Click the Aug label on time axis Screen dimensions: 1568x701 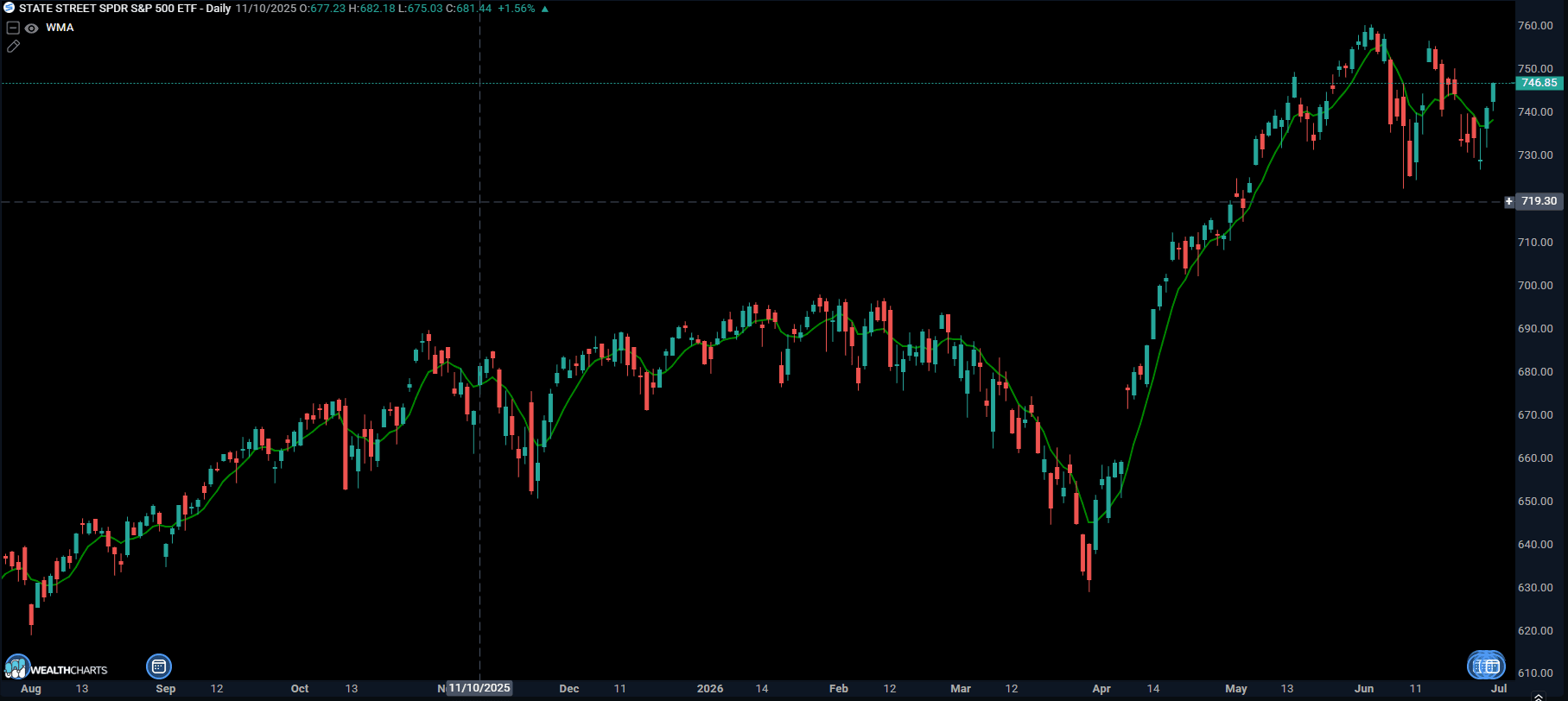coord(31,689)
